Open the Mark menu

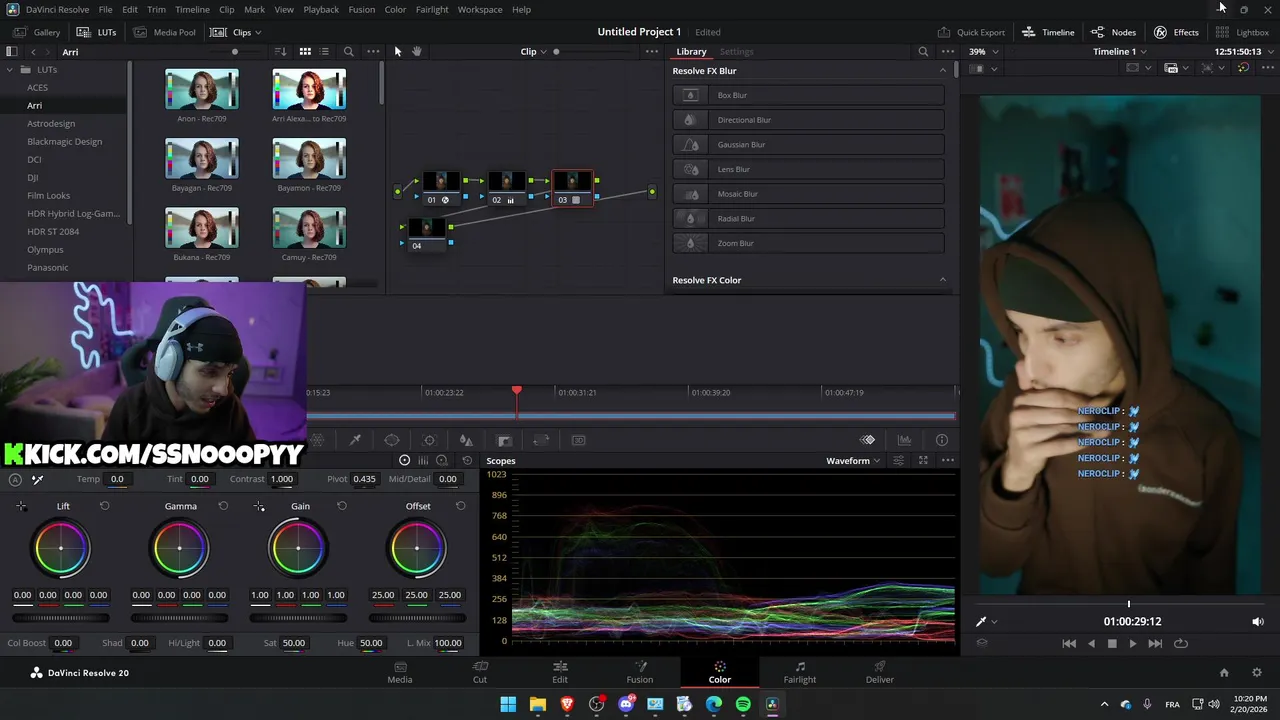pyautogui.click(x=254, y=9)
